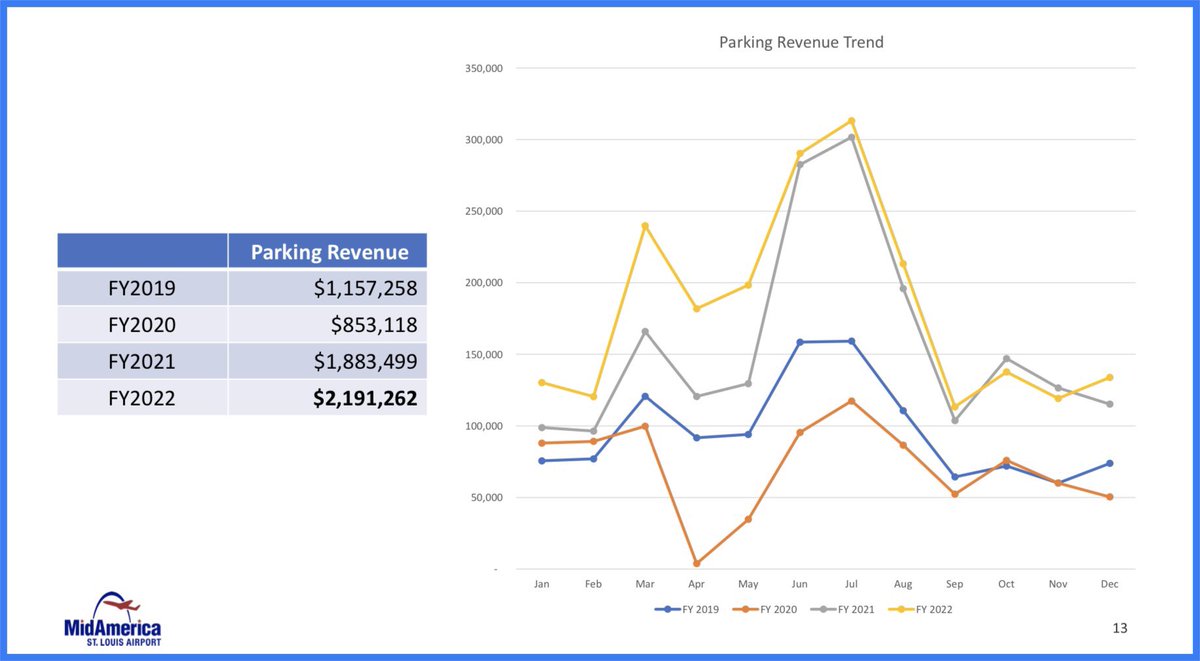Click the Sep x-axis label
The width and height of the screenshot is (1200, 661).
pyautogui.click(x=955, y=583)
